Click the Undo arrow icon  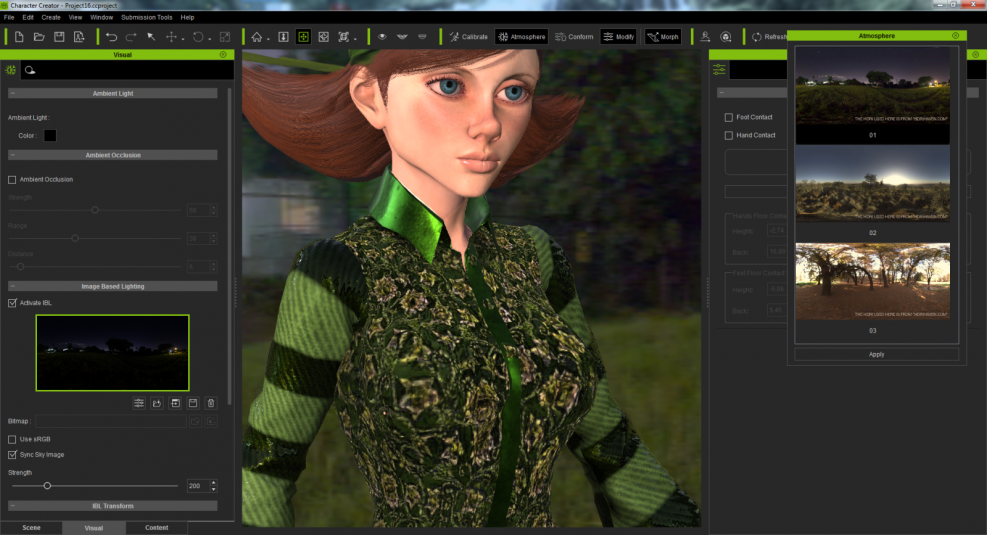tap(111, 37)
